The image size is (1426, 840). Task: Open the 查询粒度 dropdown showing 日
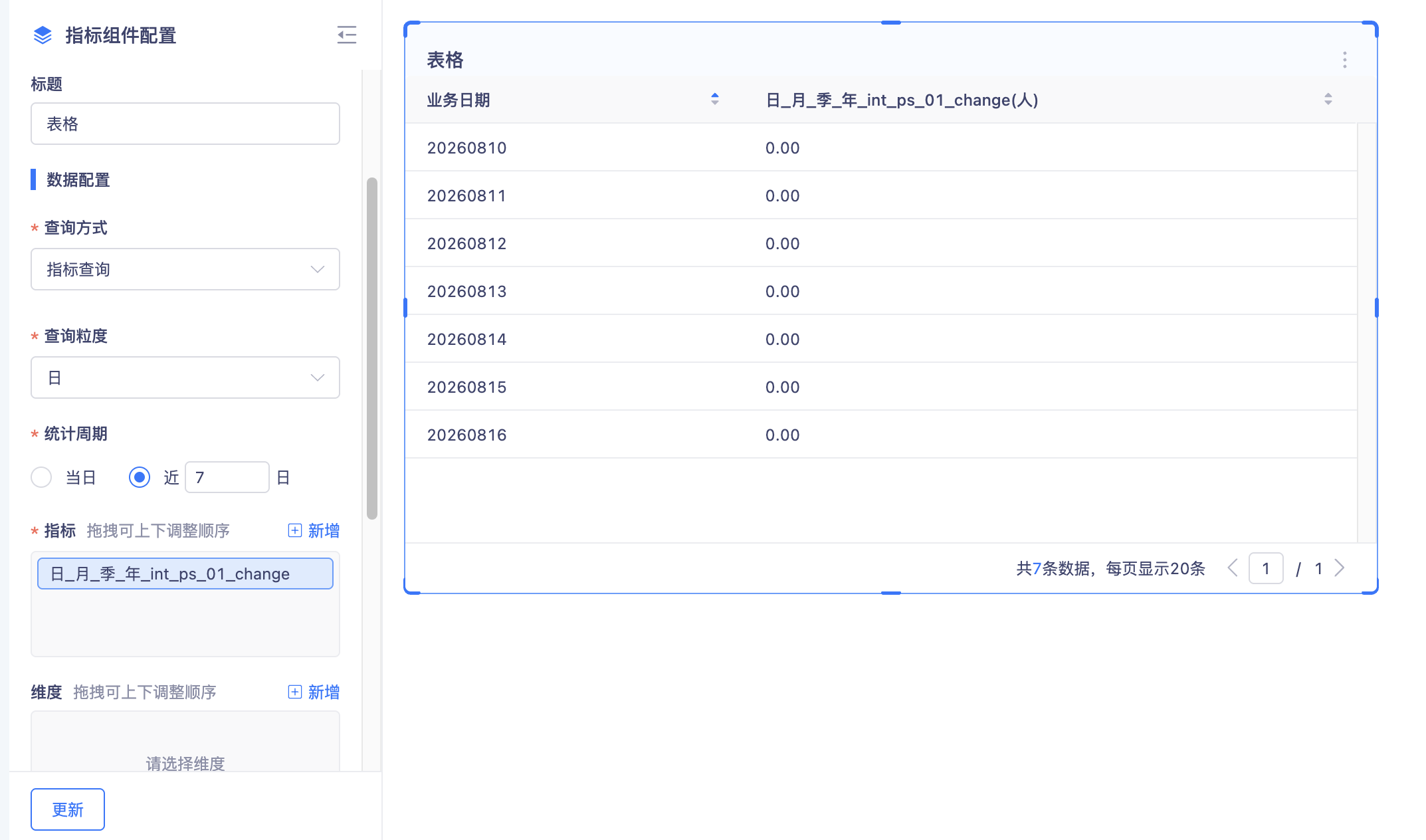coord(185,377)
